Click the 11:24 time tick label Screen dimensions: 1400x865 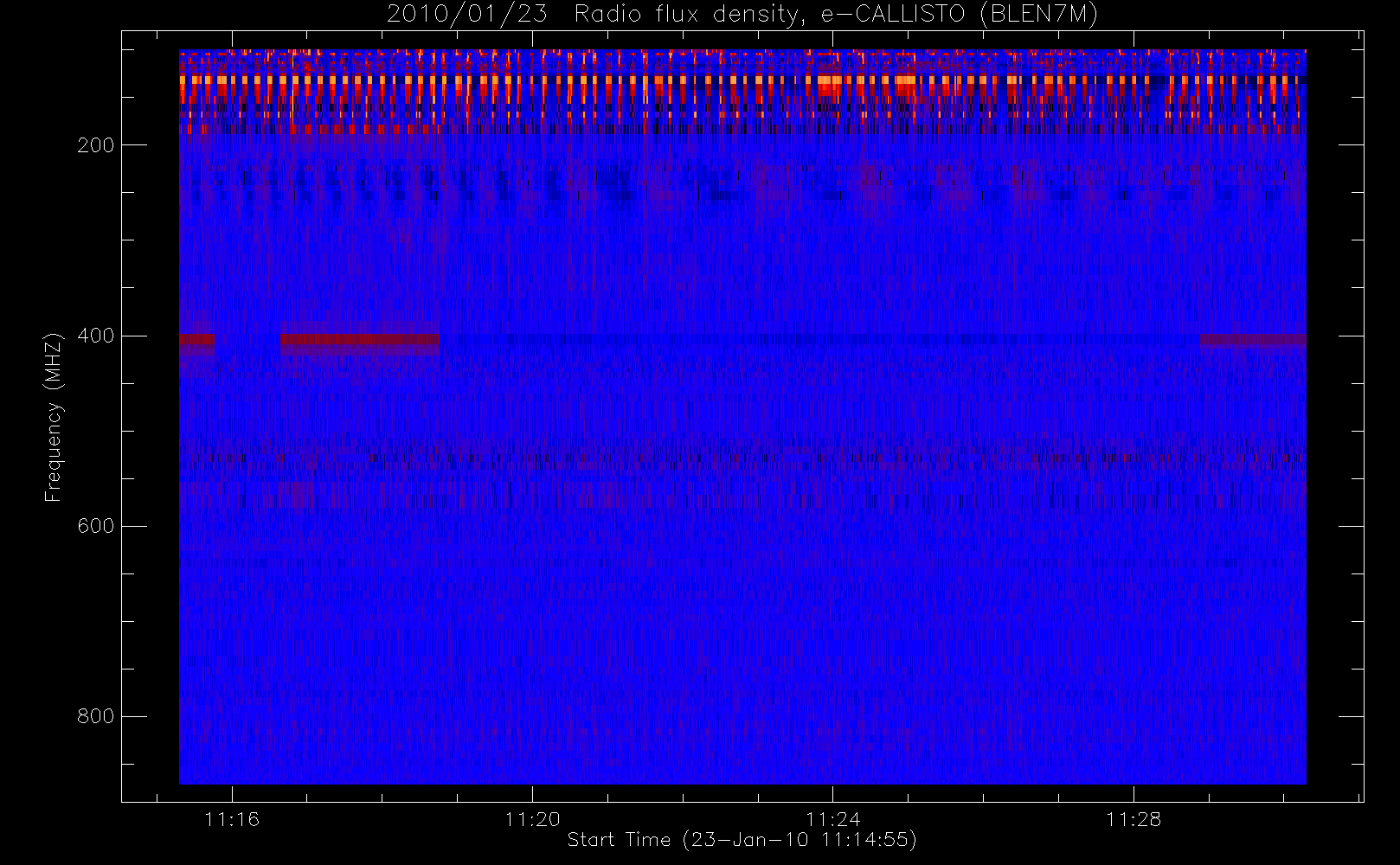(832, 819)
